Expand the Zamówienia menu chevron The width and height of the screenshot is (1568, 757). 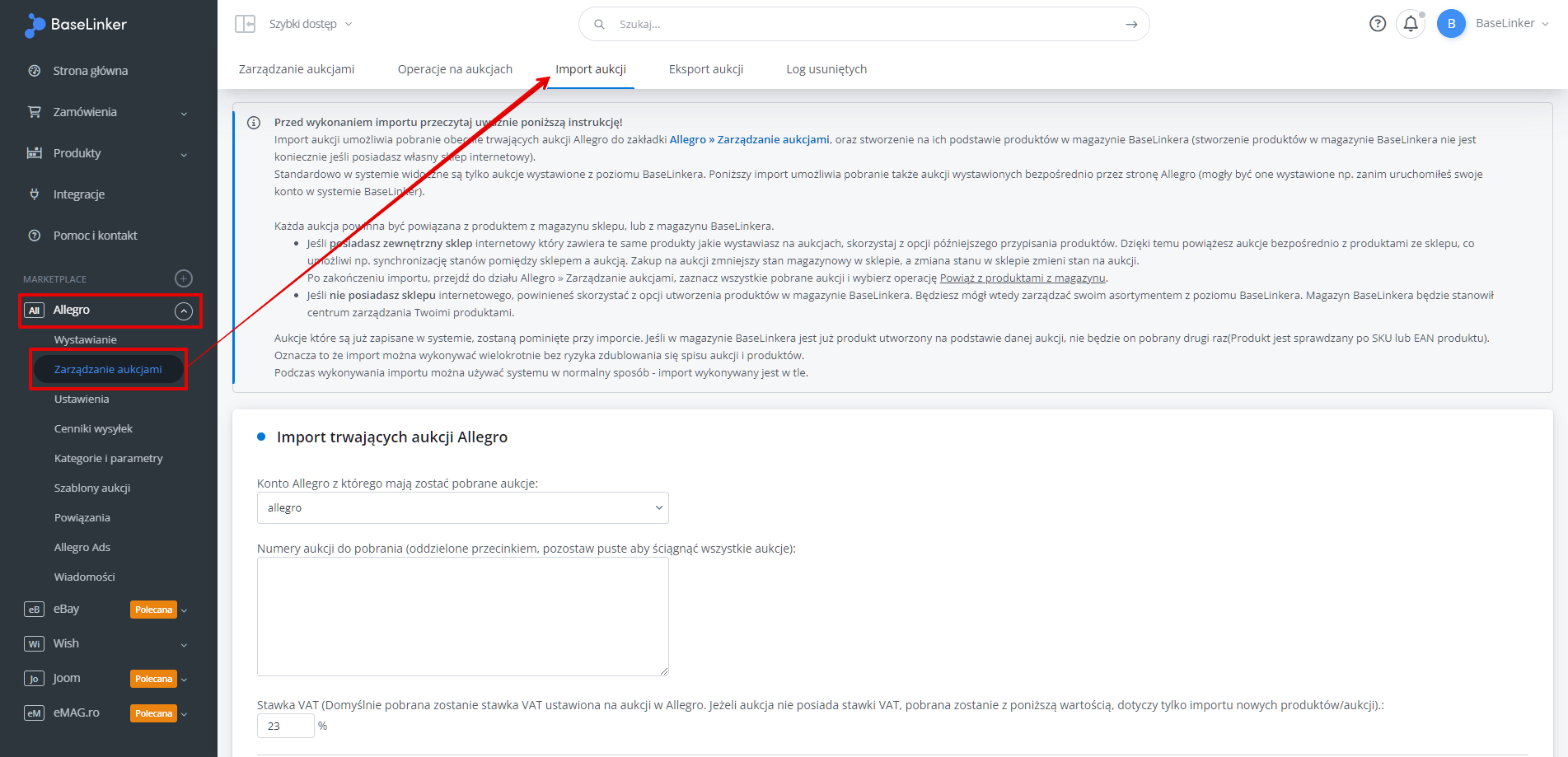point(184,113)
